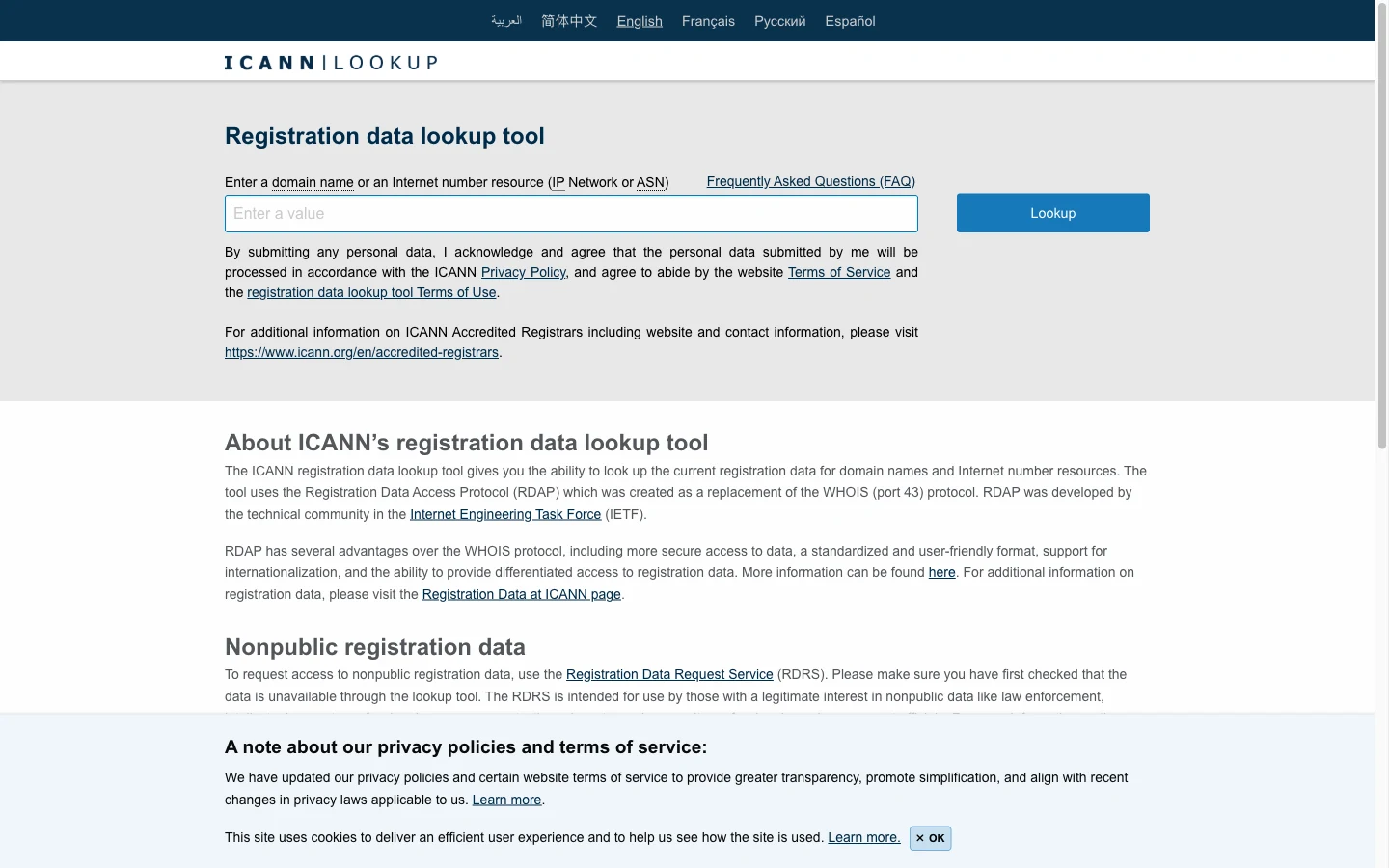
Task: Click the blue Lookup button
Action: click(x=1053, y=213)
